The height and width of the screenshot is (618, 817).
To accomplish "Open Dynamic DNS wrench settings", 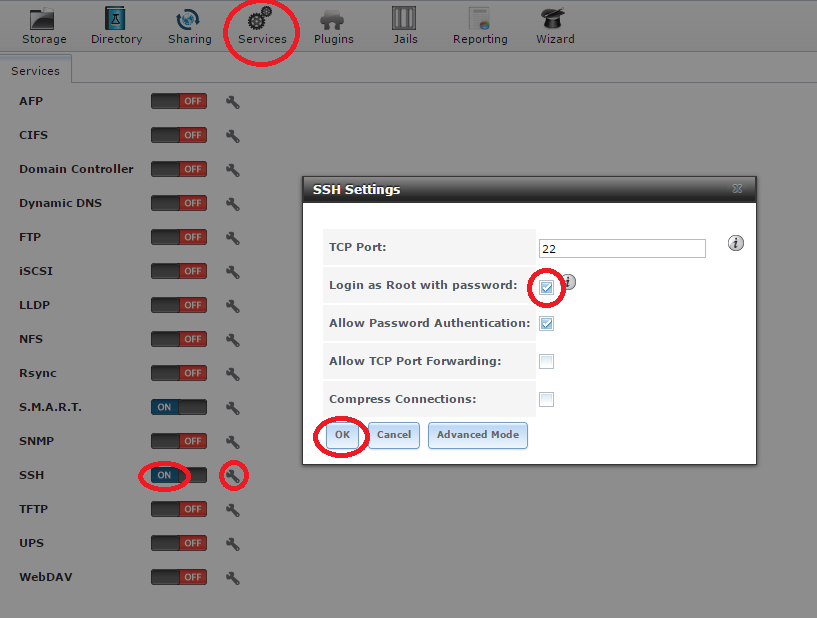I will 233,204.
